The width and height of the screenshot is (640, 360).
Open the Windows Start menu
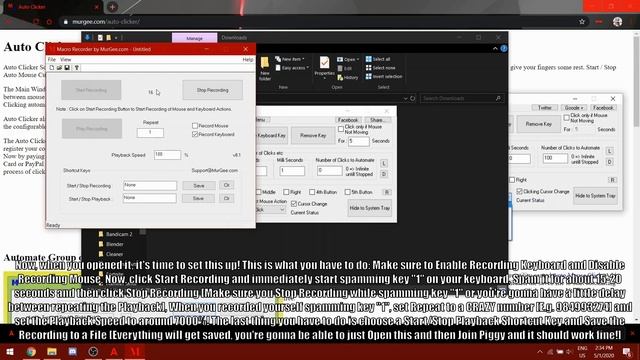(x=9, y=351)
